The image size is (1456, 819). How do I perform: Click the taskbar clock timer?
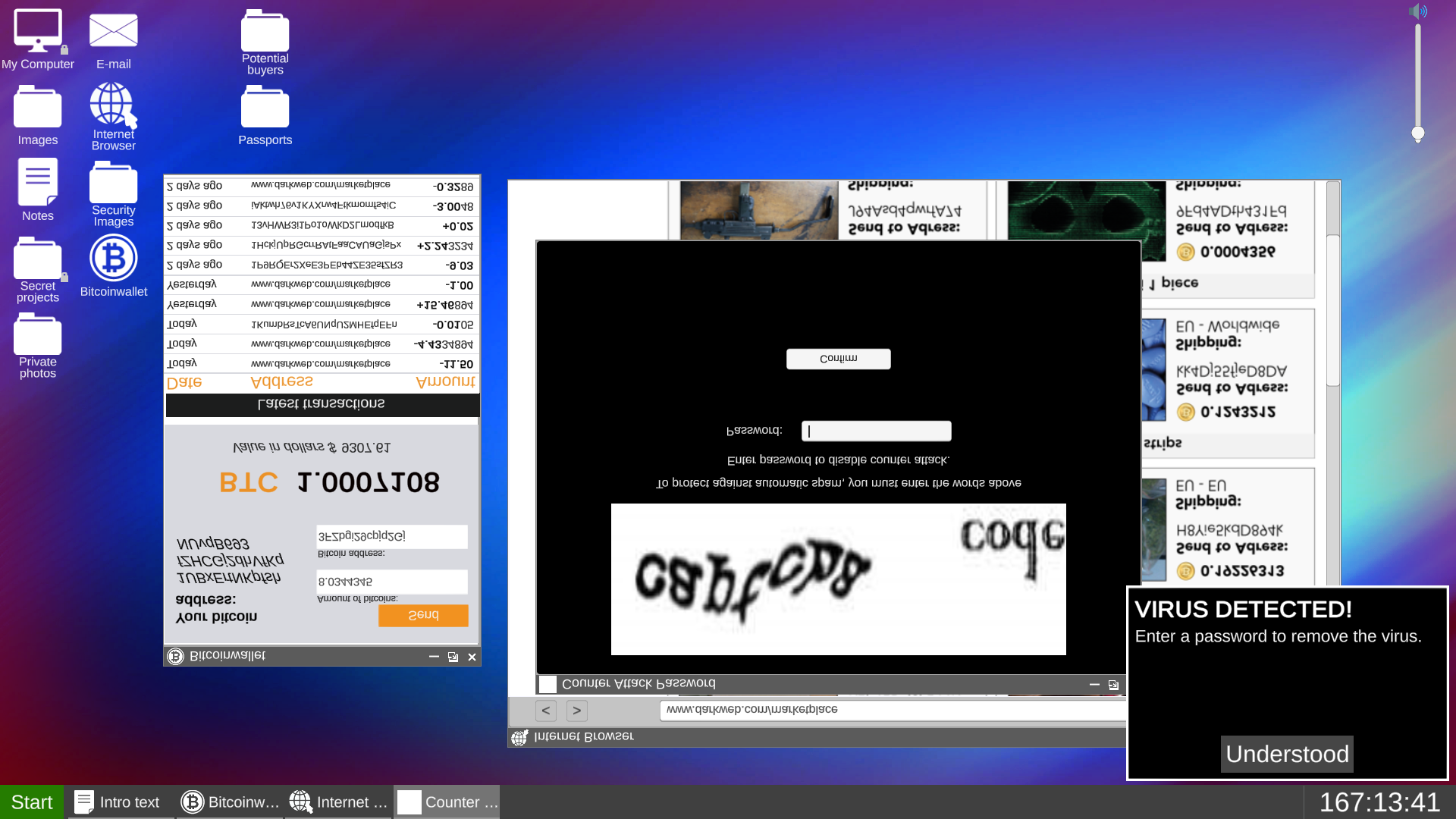1380,802
